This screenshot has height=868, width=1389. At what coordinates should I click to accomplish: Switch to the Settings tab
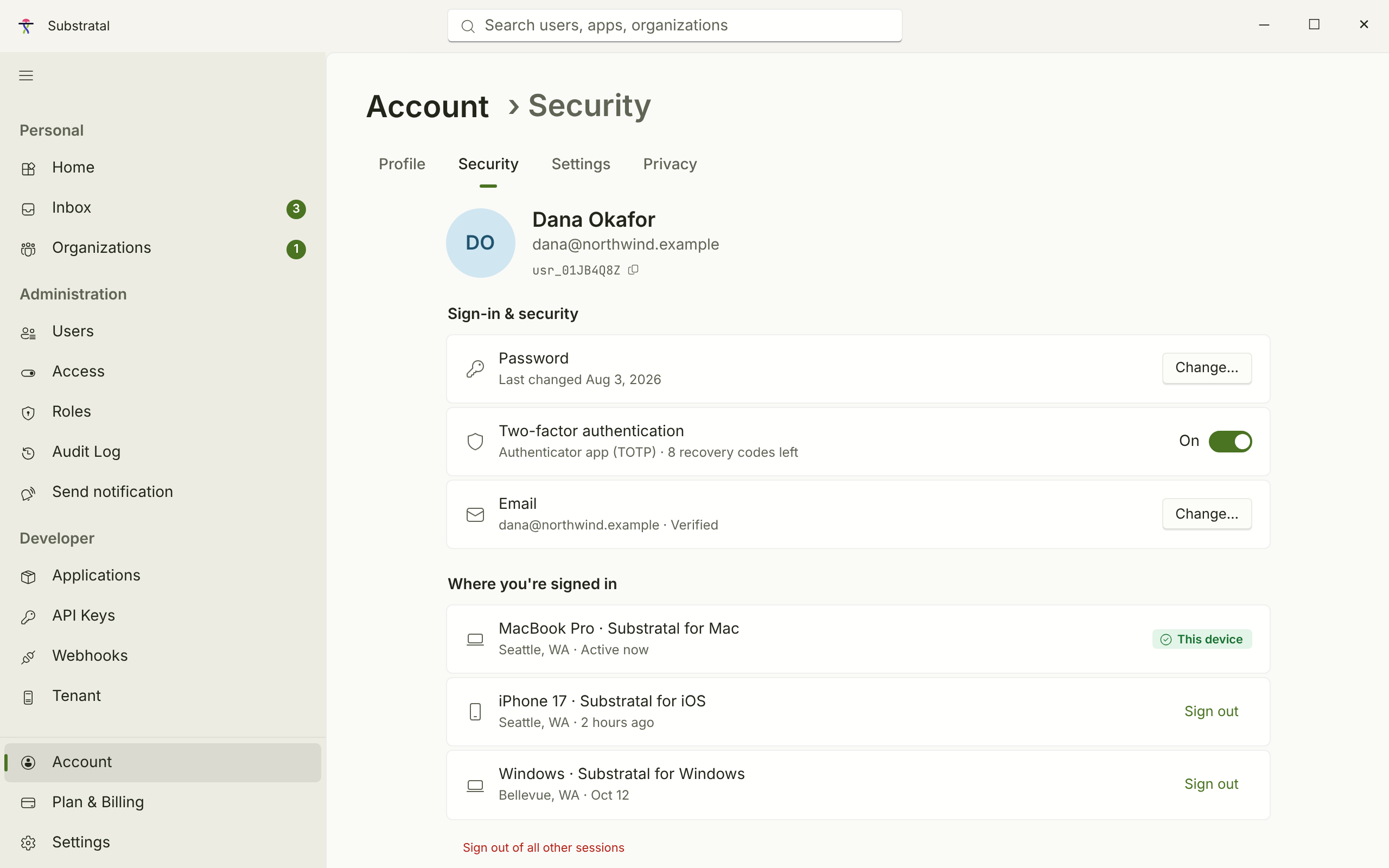581,164
